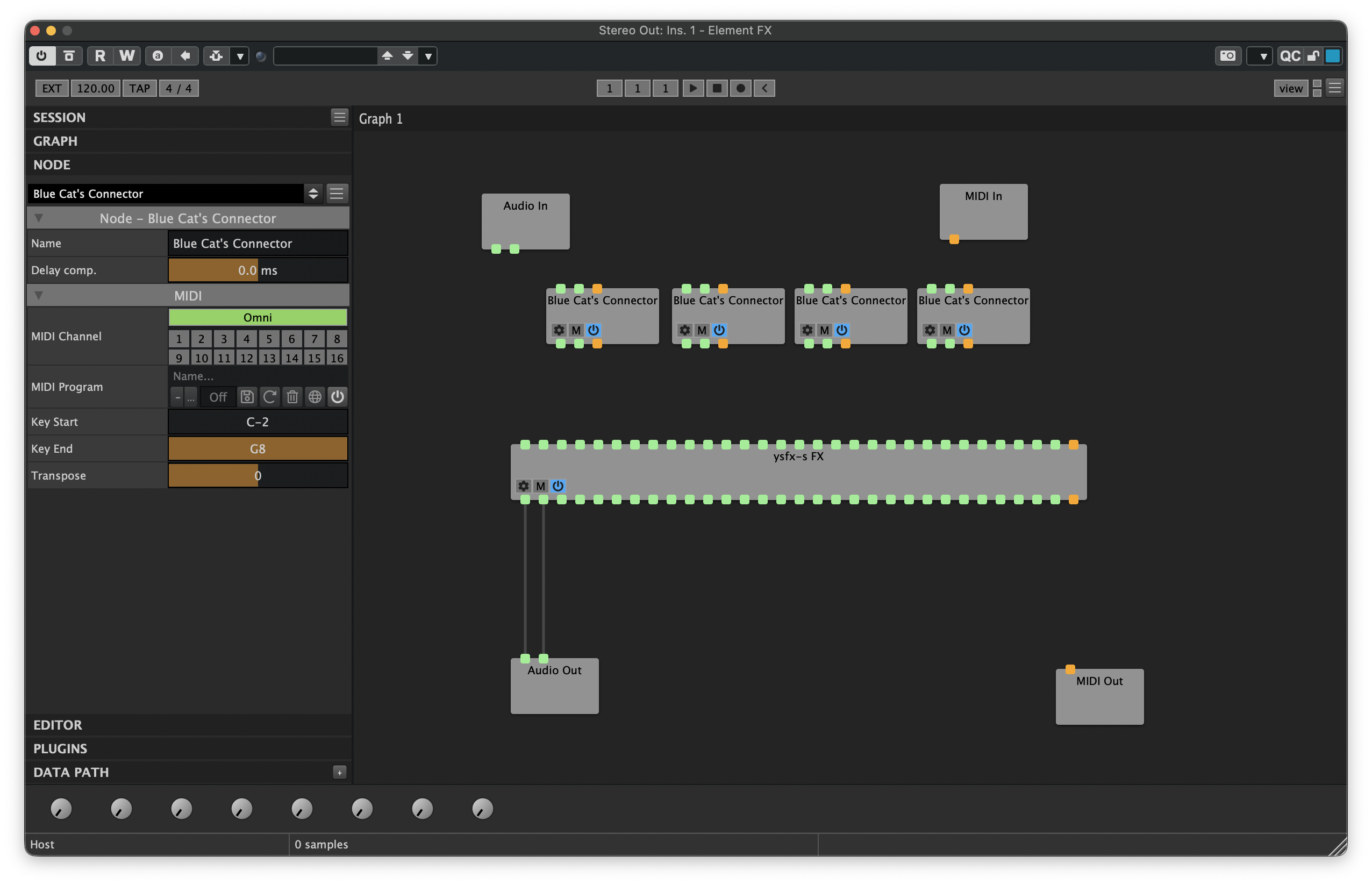This screenshot has height=885, width=1372.
Task: Select the MIDI Out node
Action: coord(1099,696)
